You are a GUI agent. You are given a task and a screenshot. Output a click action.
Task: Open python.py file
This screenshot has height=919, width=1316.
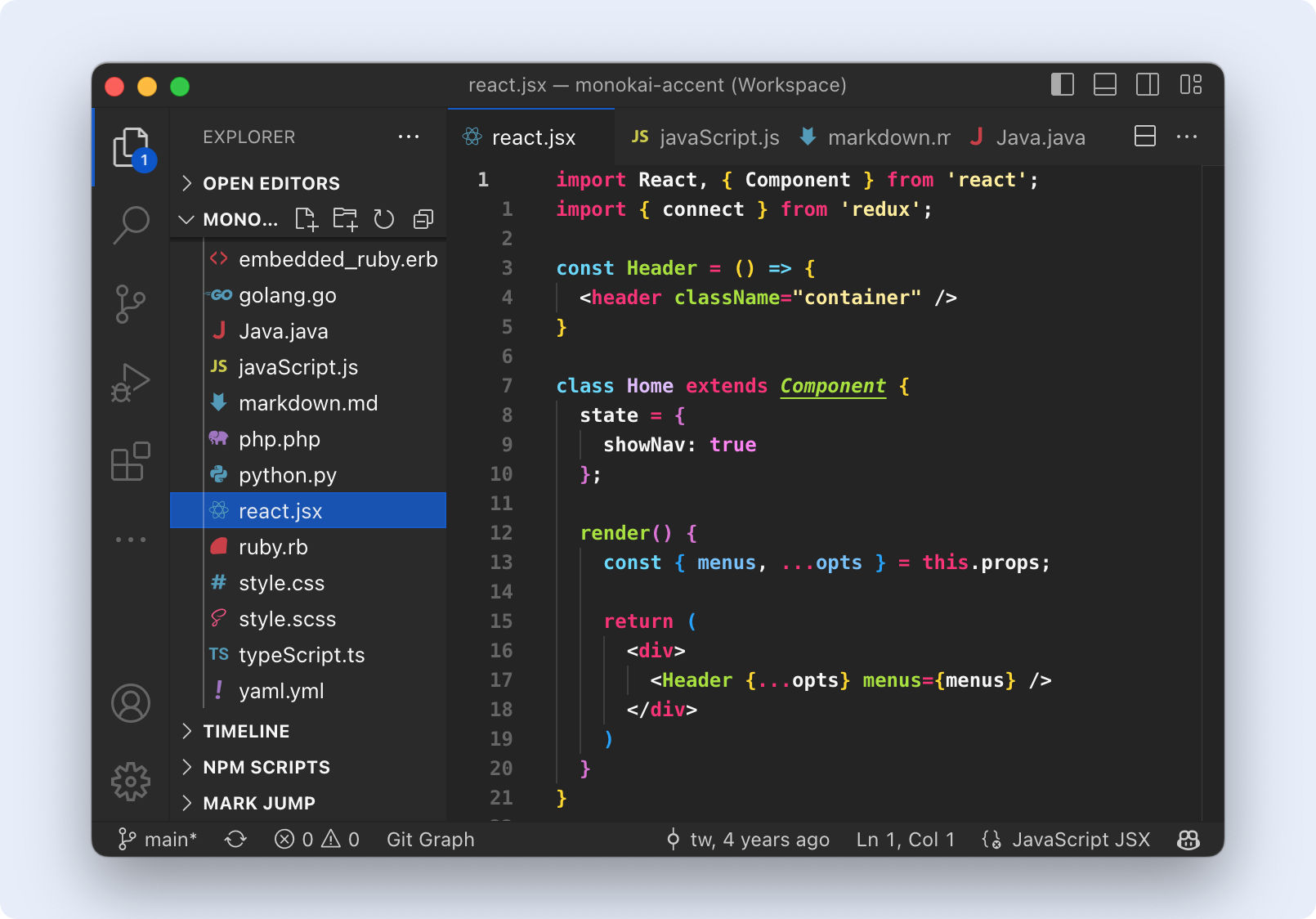point(308,475)
